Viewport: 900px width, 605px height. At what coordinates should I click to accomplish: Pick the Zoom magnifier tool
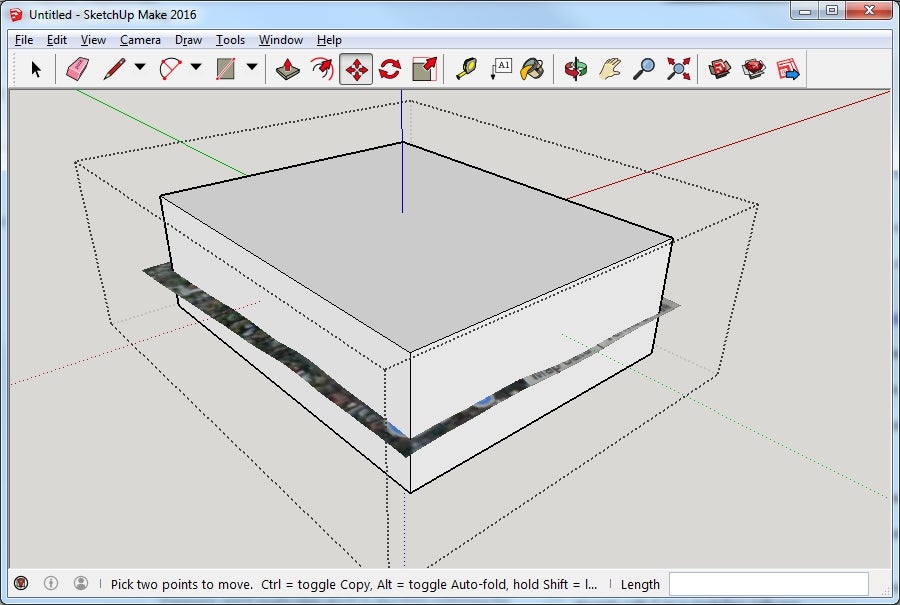(644, 69)
